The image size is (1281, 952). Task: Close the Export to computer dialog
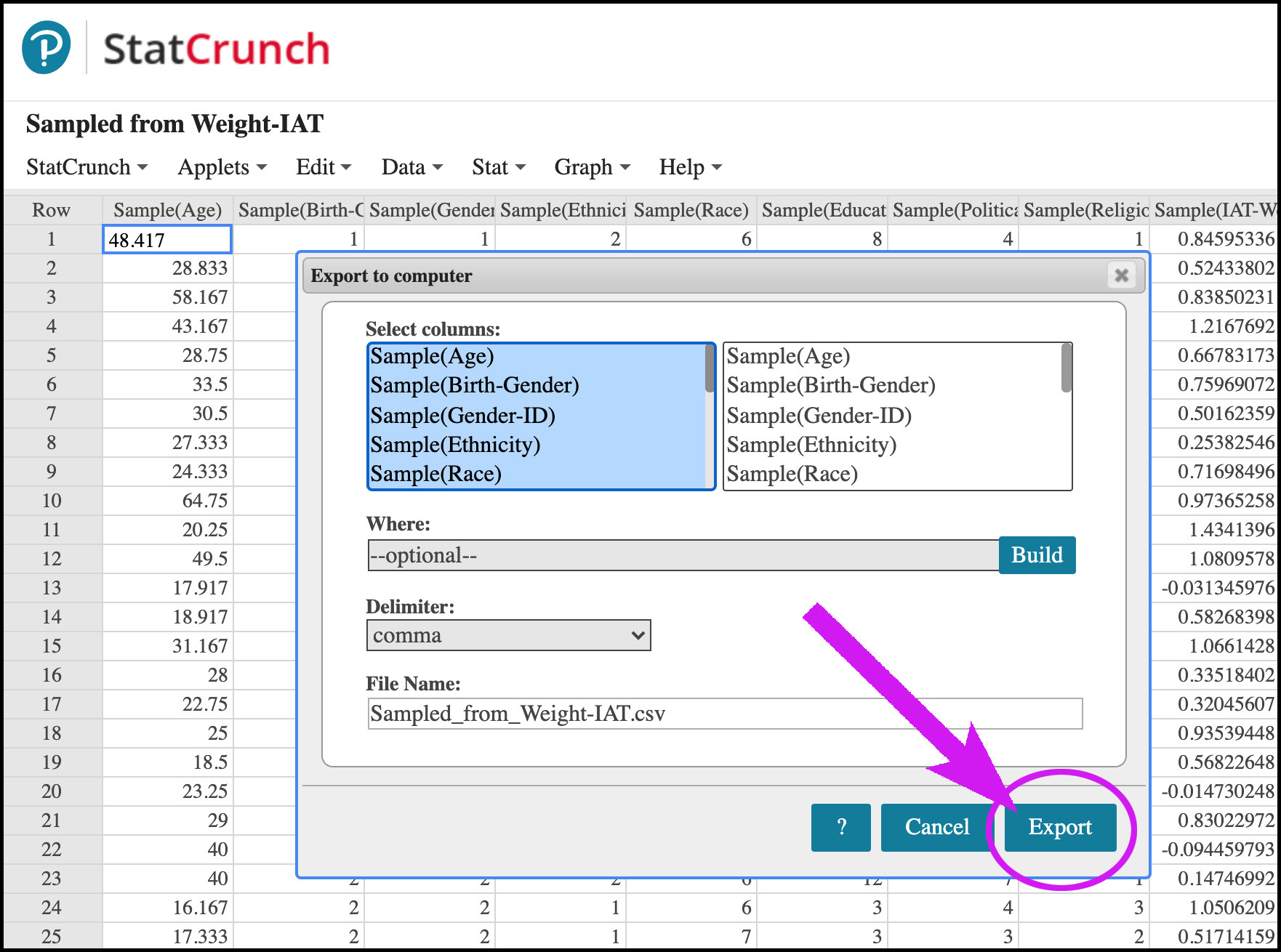(x=1121, y=275)
